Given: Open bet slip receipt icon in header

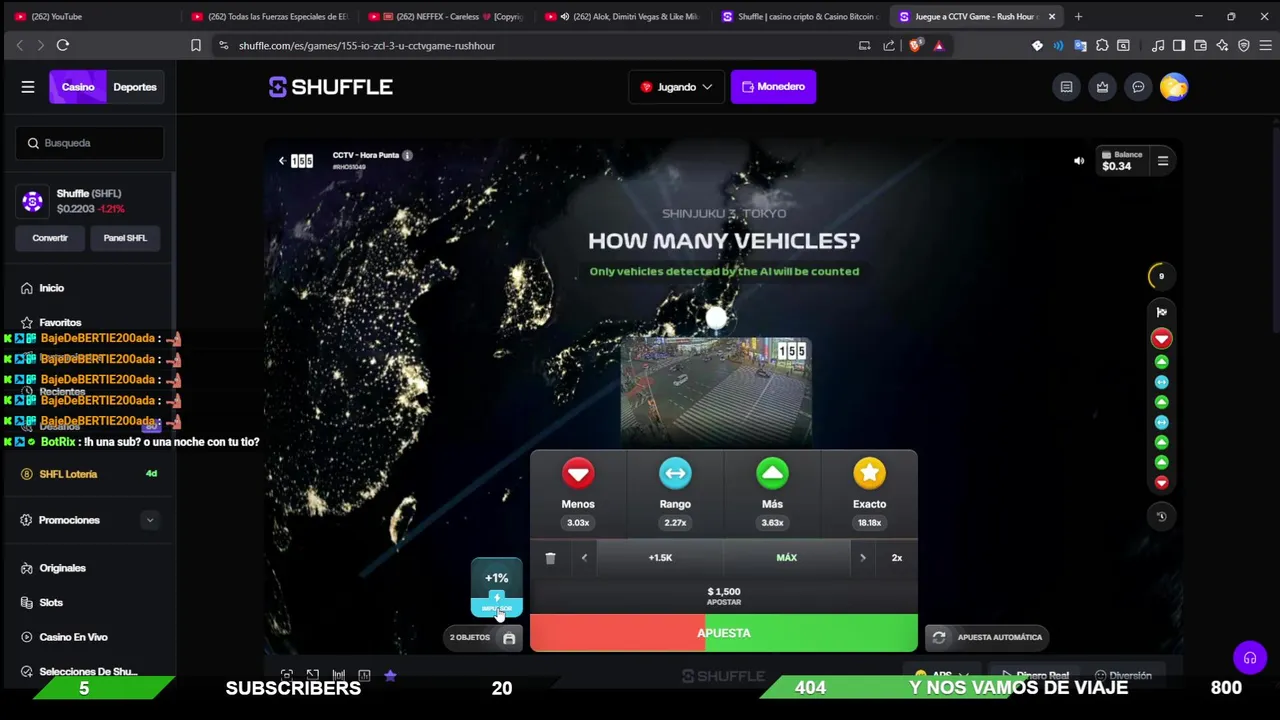Looking at the screenshot, I should point(1066,87).
